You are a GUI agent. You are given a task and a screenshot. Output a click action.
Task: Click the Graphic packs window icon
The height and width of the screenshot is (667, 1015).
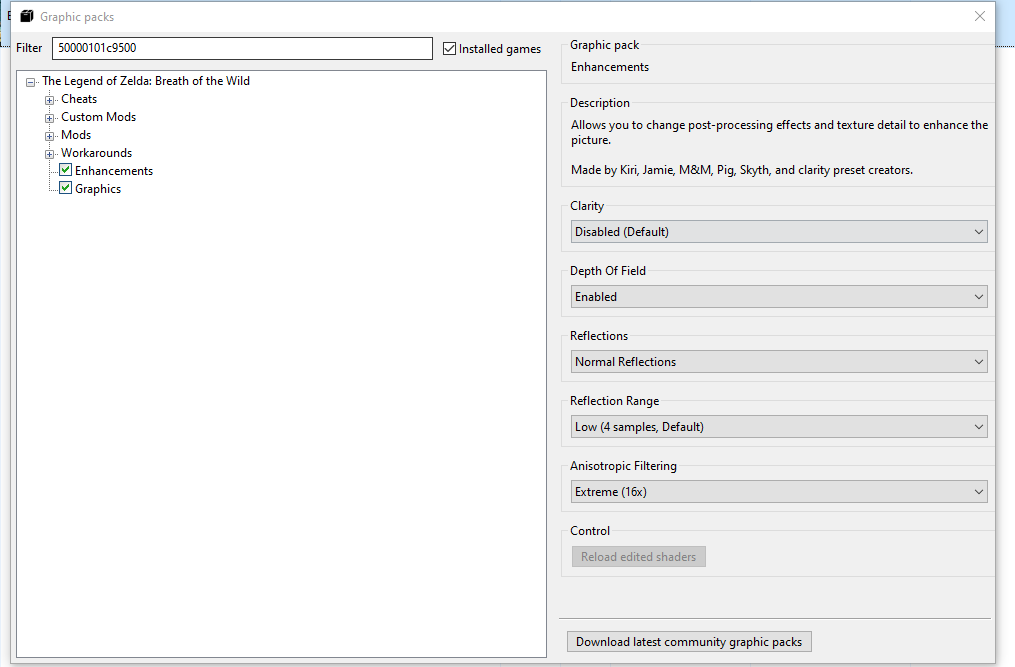[x=27, y=17]
